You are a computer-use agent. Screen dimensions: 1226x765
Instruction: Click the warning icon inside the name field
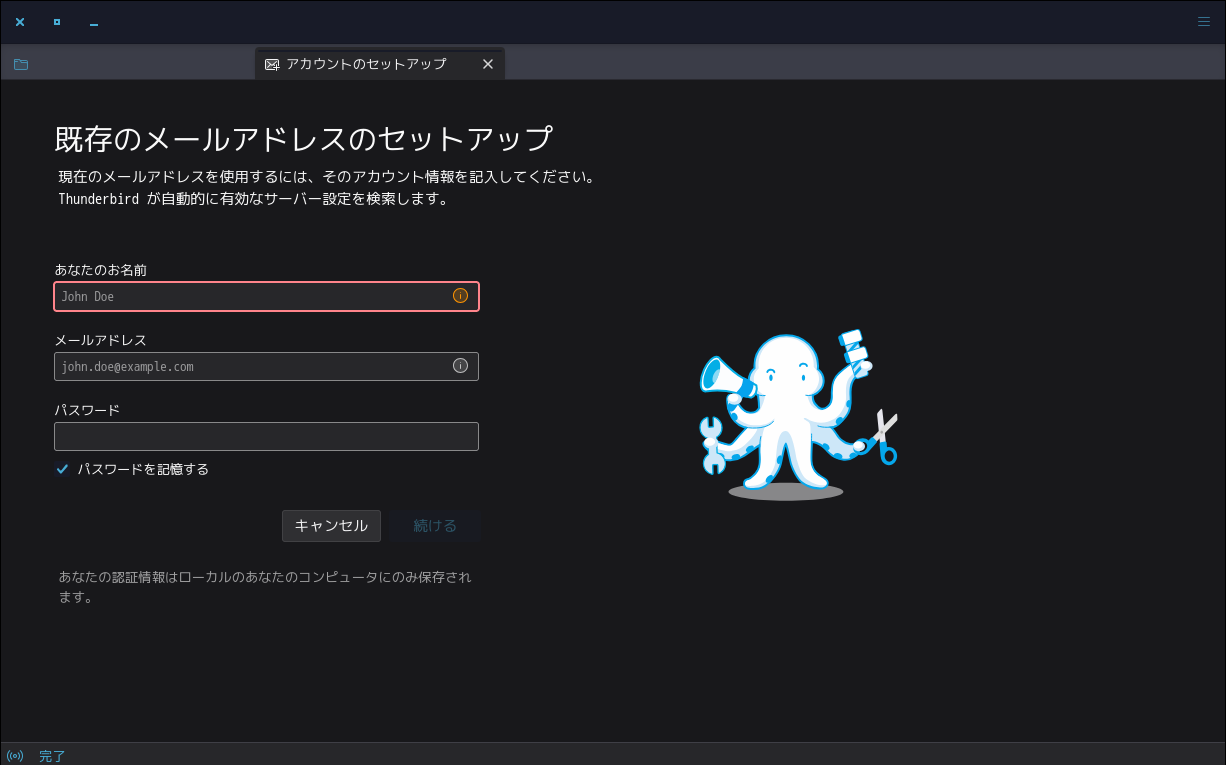coord(460,295)
